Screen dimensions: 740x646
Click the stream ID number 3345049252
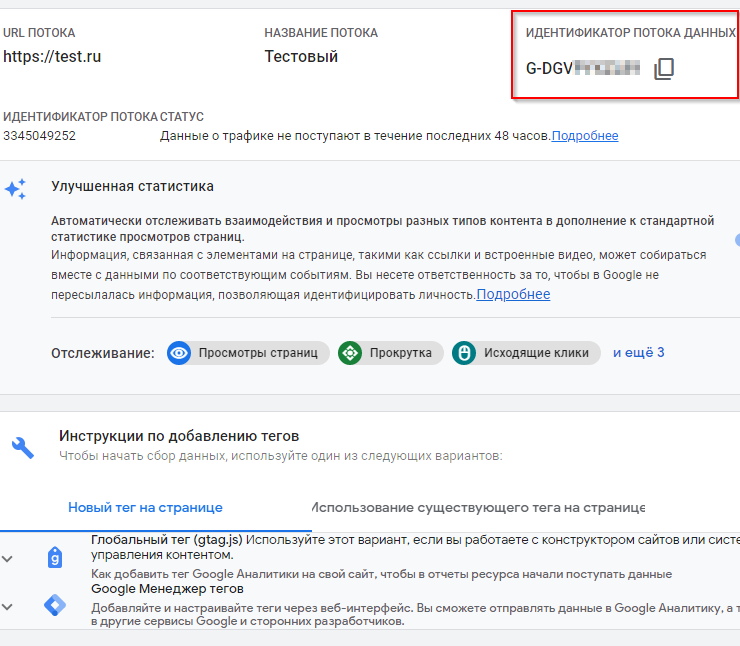pyautogui.click(x=40, y=136)
